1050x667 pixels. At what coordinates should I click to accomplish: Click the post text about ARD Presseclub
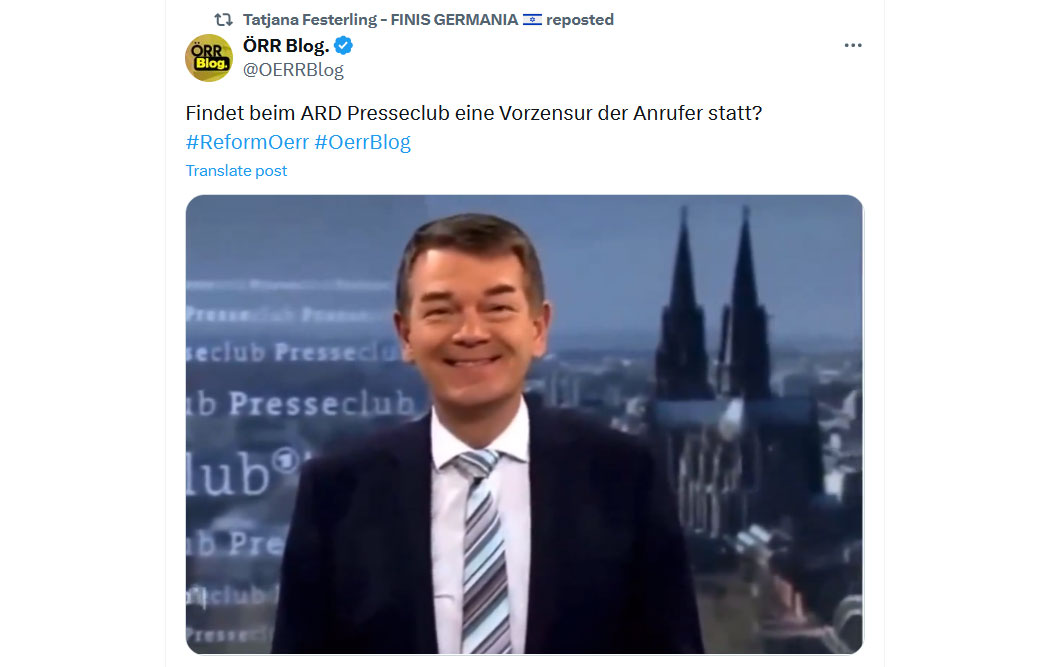[x=473, y=113]
